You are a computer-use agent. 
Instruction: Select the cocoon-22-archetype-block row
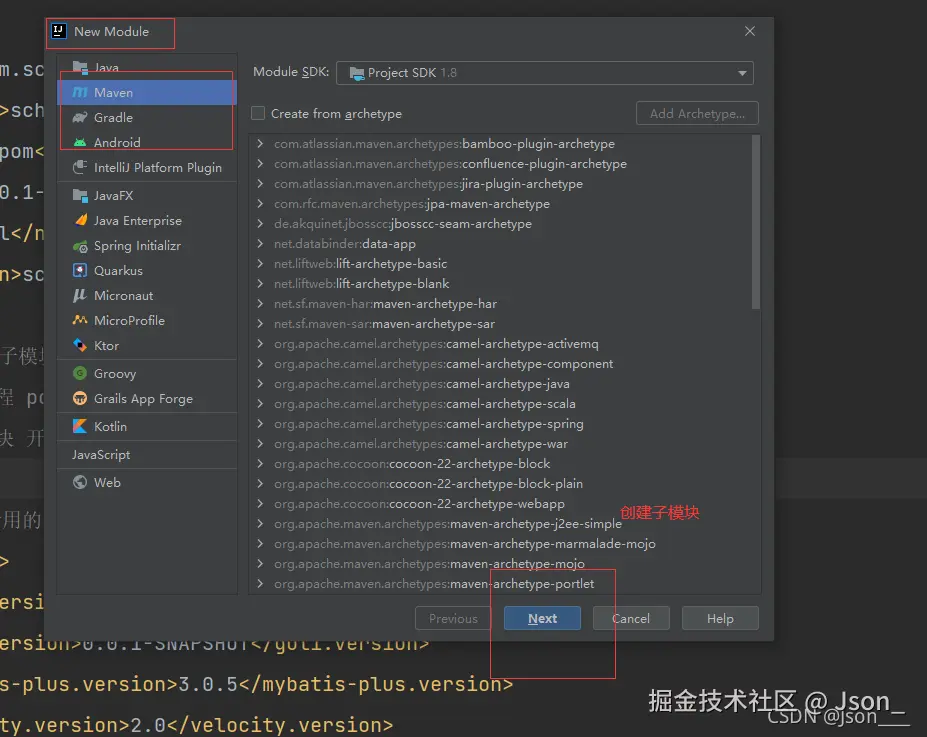[x=501, y=463]
